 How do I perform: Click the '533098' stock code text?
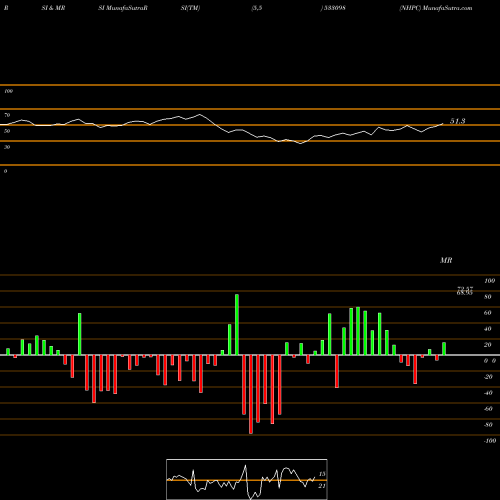(x=334, y=8)
